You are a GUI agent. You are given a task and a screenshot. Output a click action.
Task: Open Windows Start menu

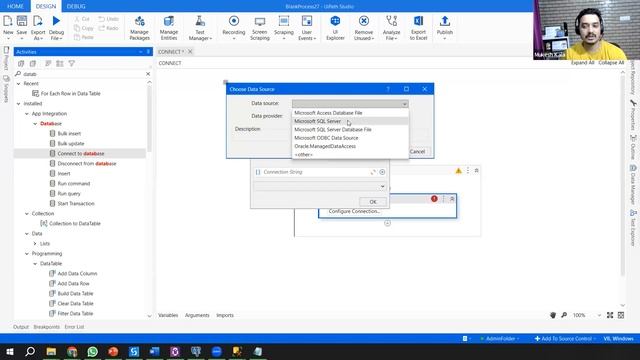(9, 351)
